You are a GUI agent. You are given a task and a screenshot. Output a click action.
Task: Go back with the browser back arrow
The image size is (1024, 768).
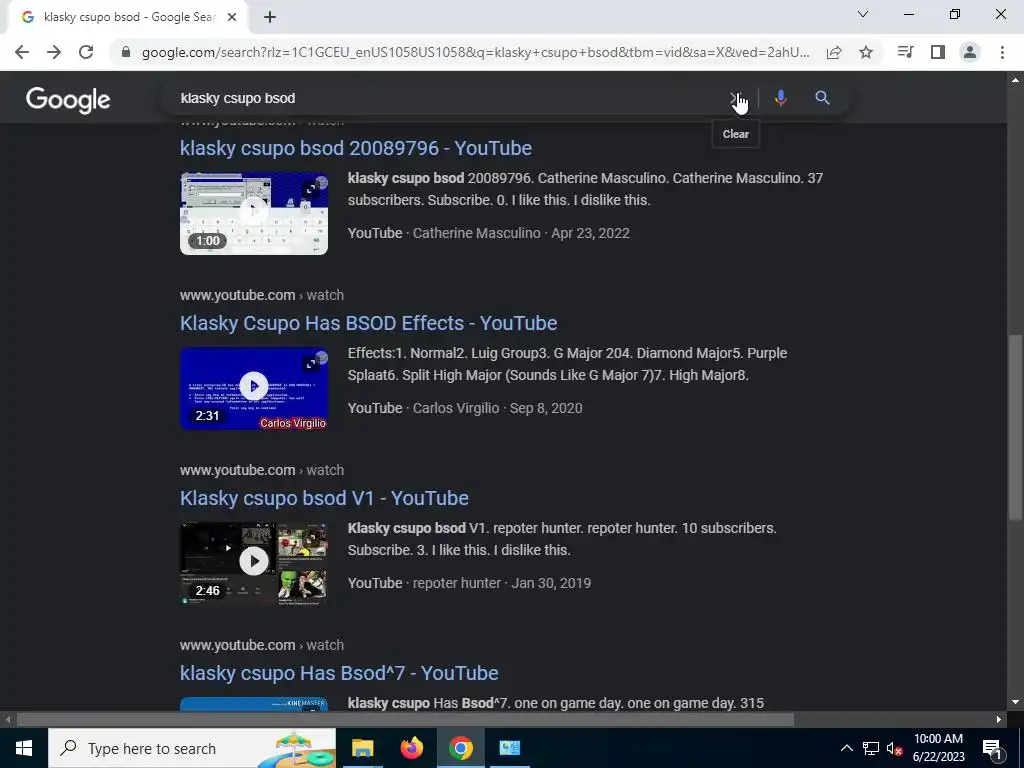tap(22, 52)
